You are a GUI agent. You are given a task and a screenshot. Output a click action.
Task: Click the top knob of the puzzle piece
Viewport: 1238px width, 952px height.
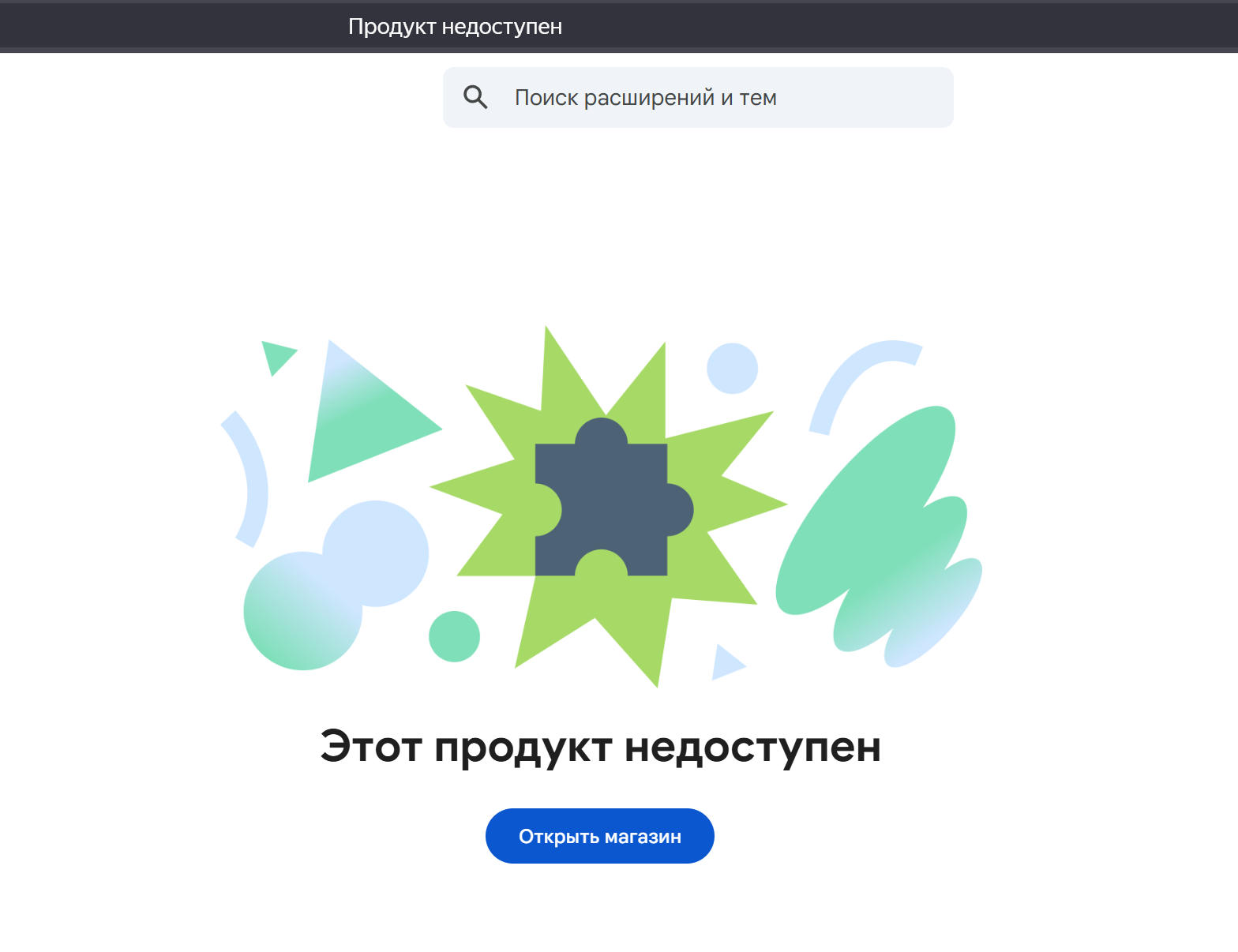pos(602,434)
